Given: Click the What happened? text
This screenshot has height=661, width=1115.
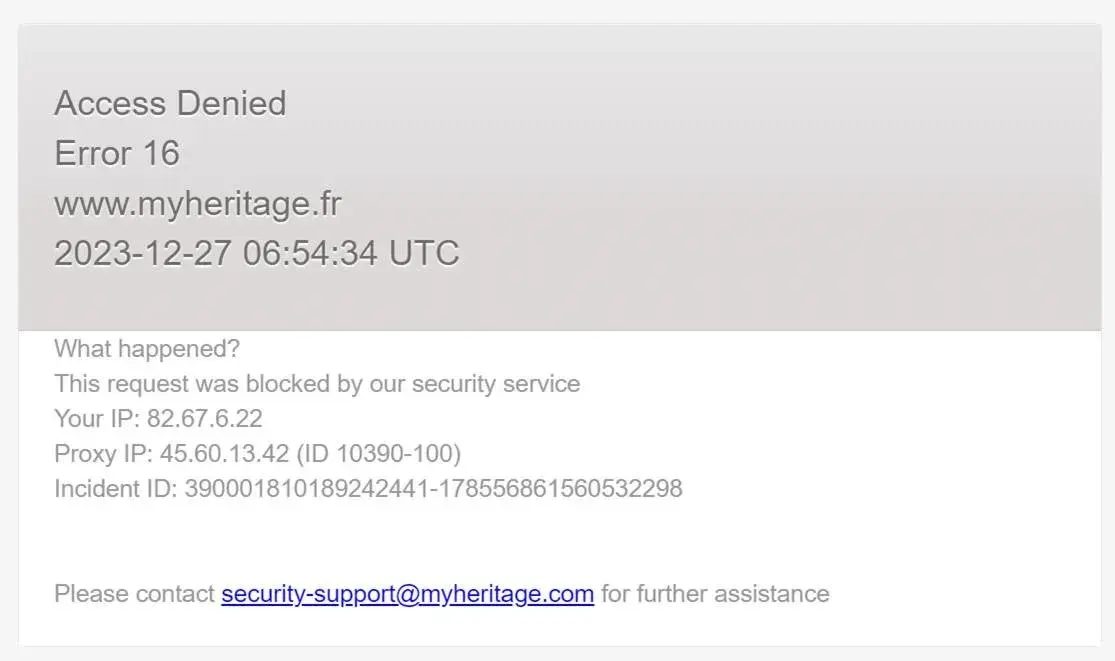Looking at the screenshot, I should coord(147,349).
